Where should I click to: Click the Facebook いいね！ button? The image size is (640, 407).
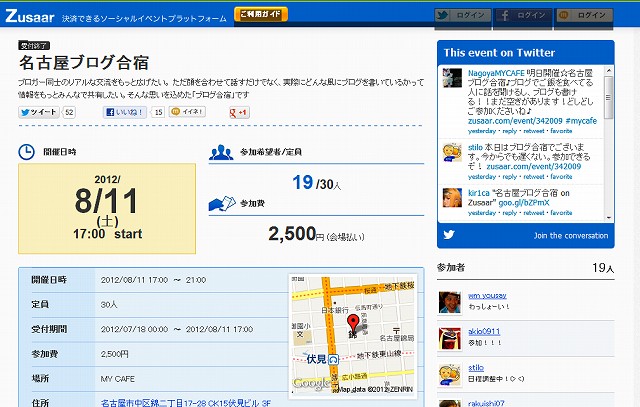pyautogui.click(x=124, y=112)
